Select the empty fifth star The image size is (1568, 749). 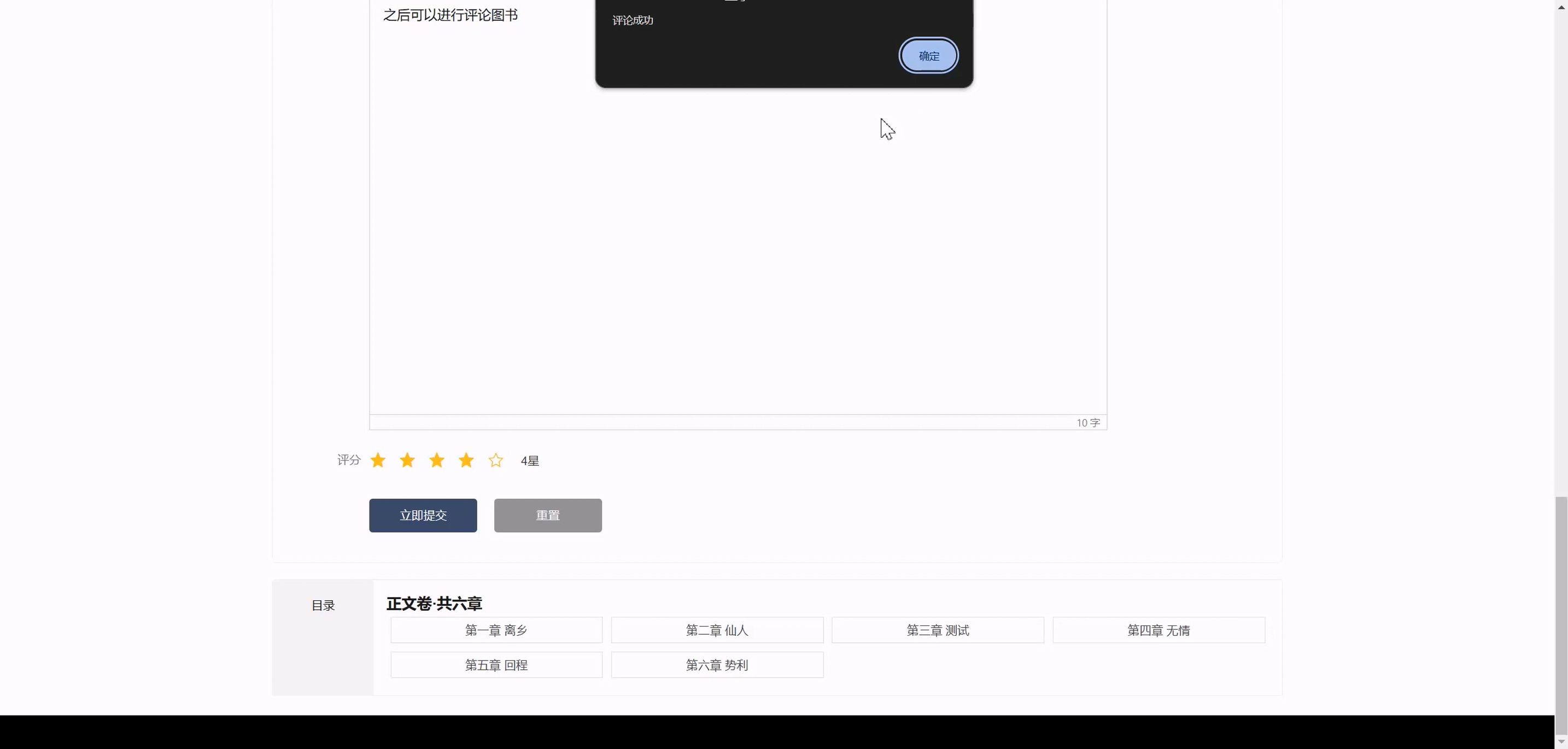tap(495, 460)
